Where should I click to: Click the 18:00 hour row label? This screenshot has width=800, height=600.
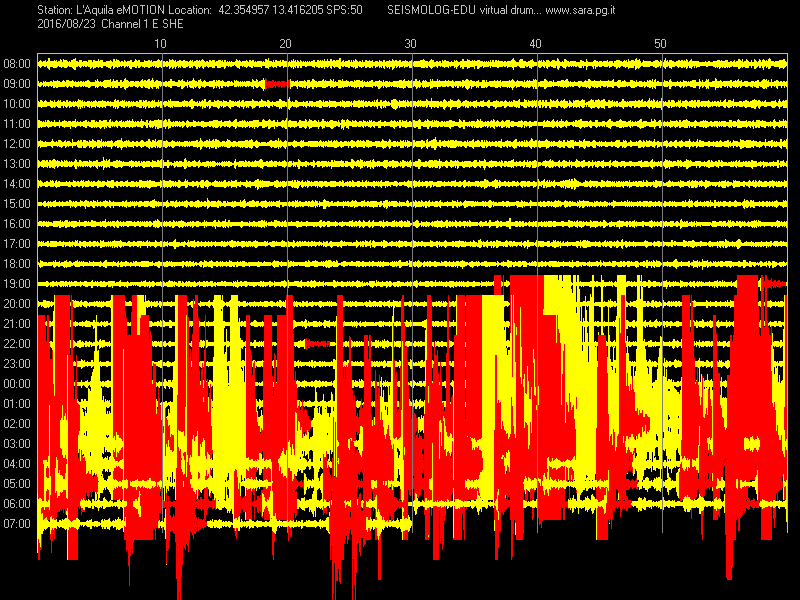17,264
